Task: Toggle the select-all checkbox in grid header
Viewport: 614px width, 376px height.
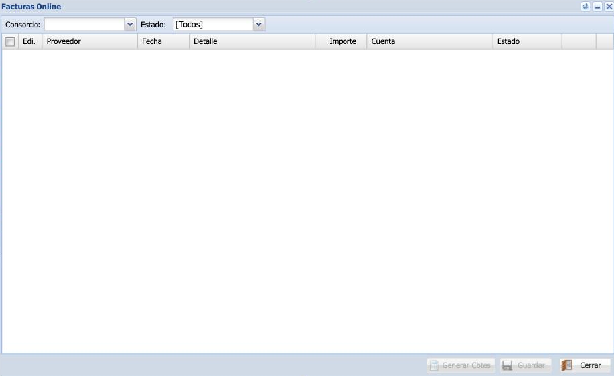Action: coord(10,42)
